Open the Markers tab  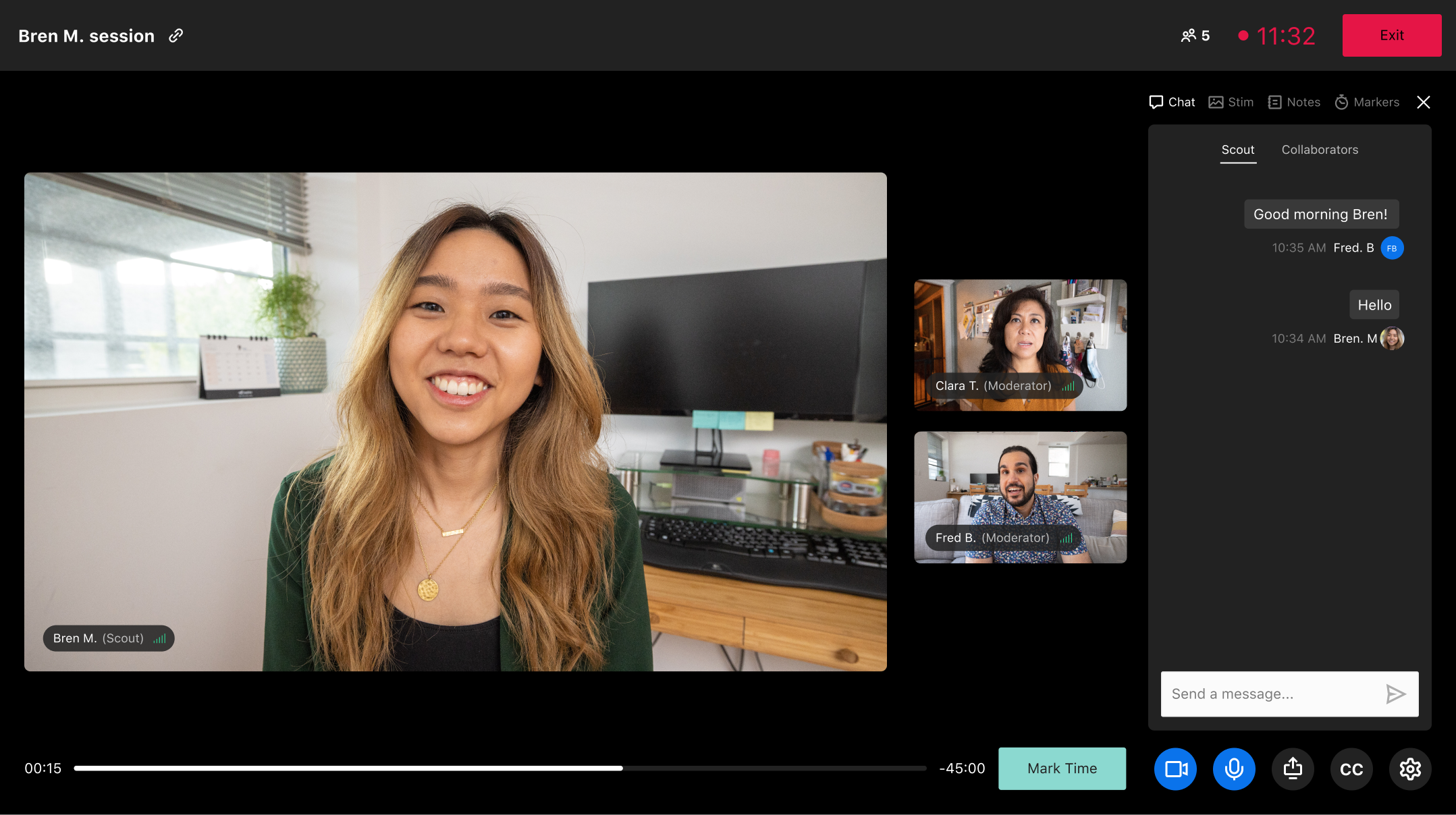[x=1367, y=102]
